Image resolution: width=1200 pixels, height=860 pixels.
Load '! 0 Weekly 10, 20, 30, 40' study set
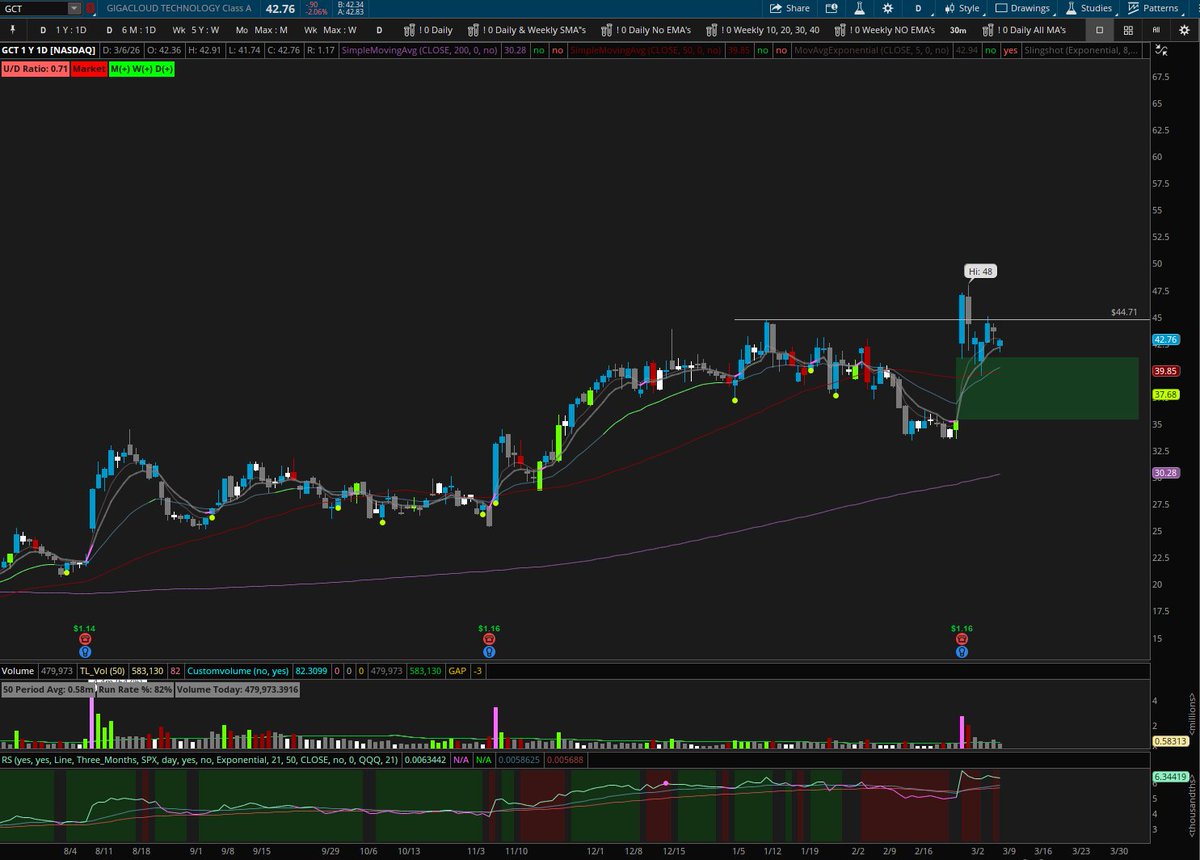[762, 30]
